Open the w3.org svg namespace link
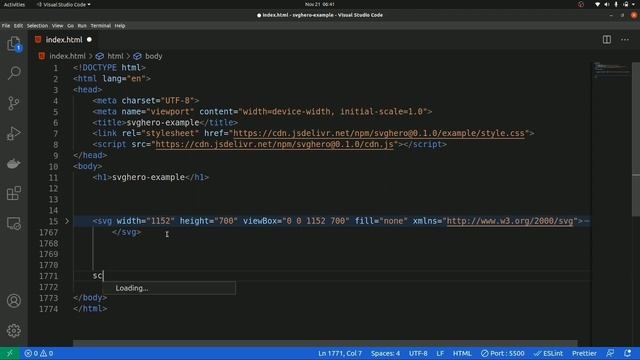The width and height of the screenshot is (640, 360). pos(510,221)
